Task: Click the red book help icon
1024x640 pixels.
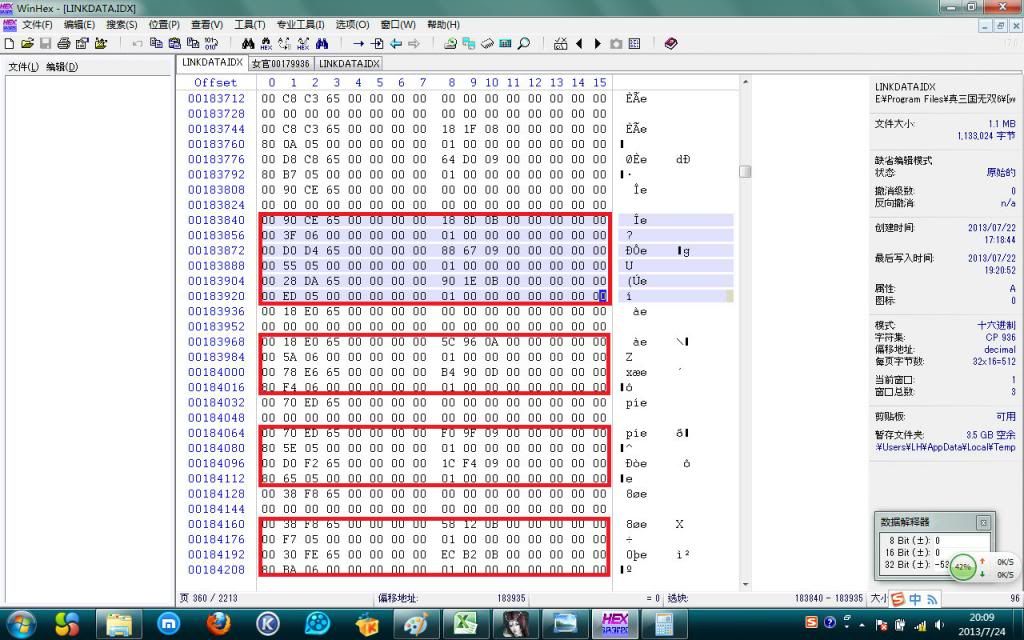Action: (670, 44)
